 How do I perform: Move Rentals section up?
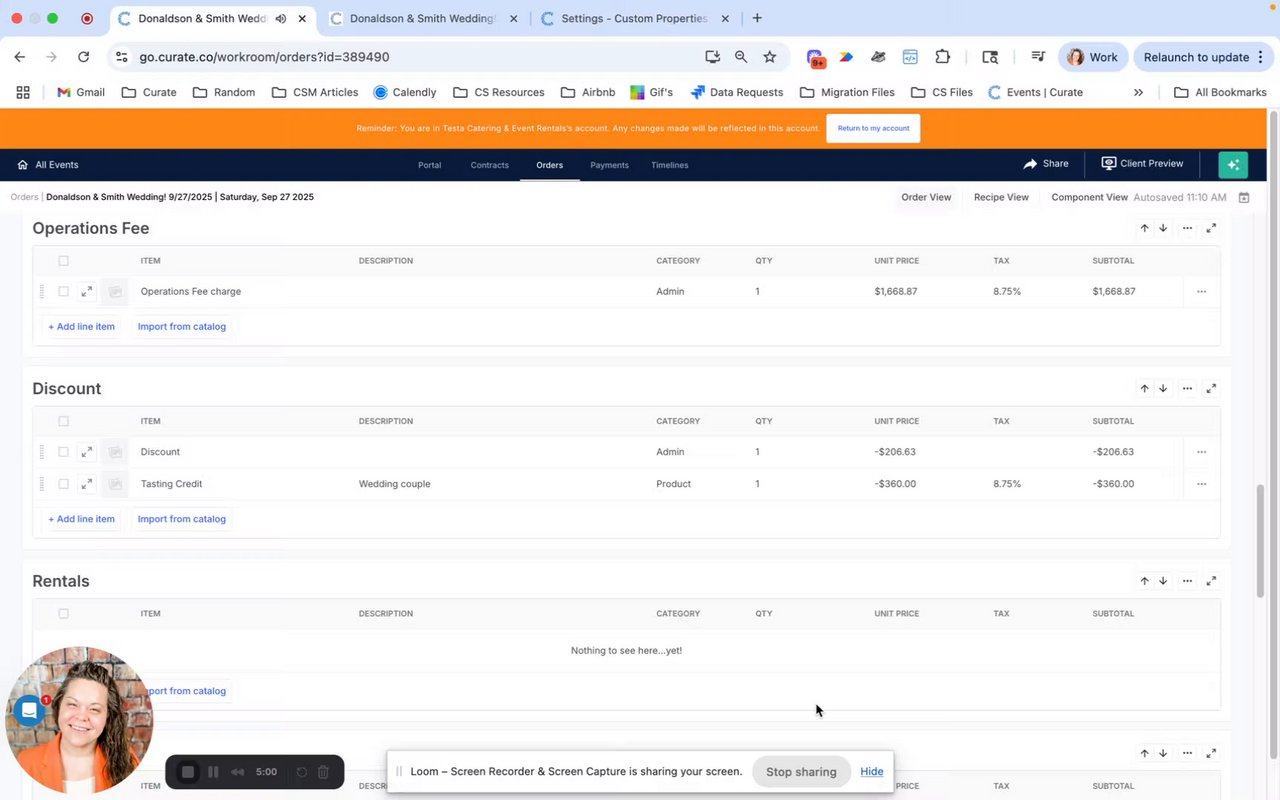pos(1144,581)
